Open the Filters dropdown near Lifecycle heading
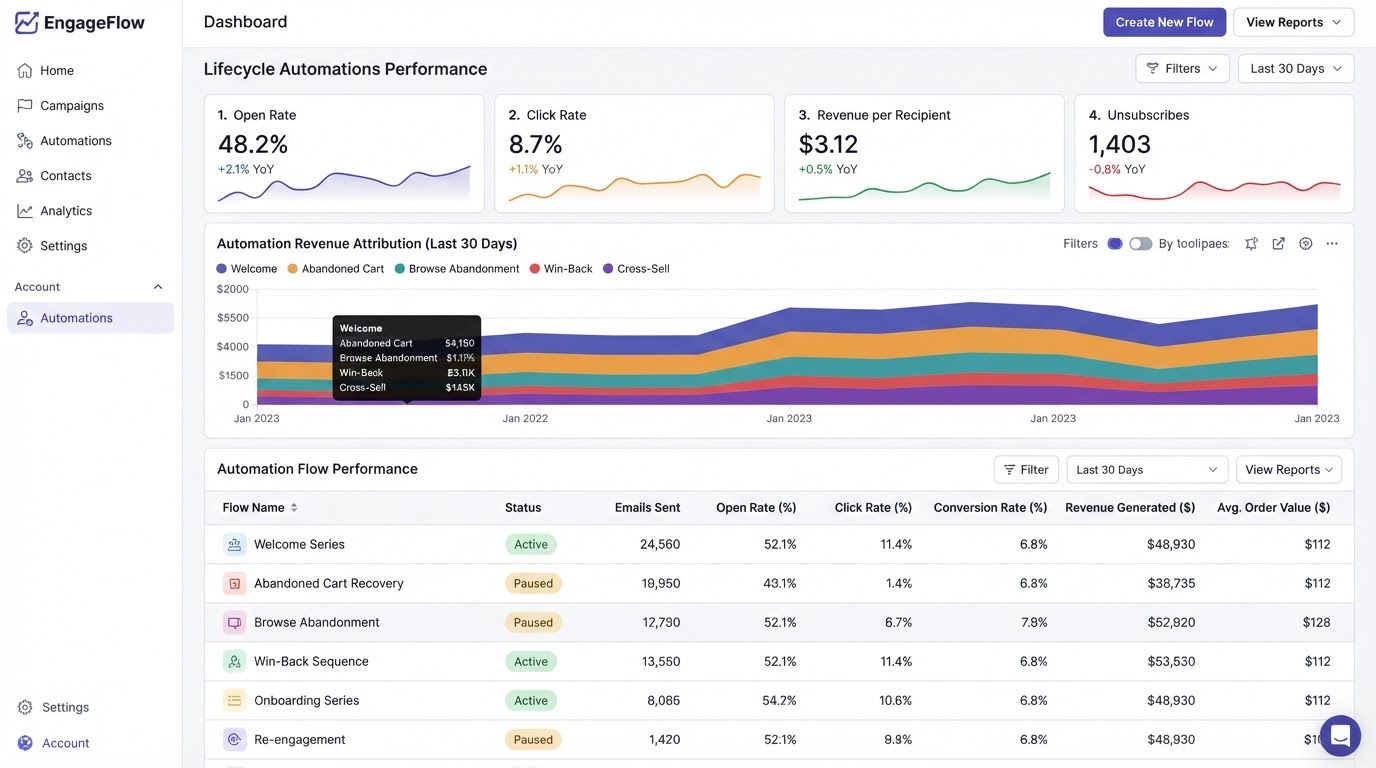Image resolution: width=1376 pixels, height=768 pixels. [x=1182, y=68]
